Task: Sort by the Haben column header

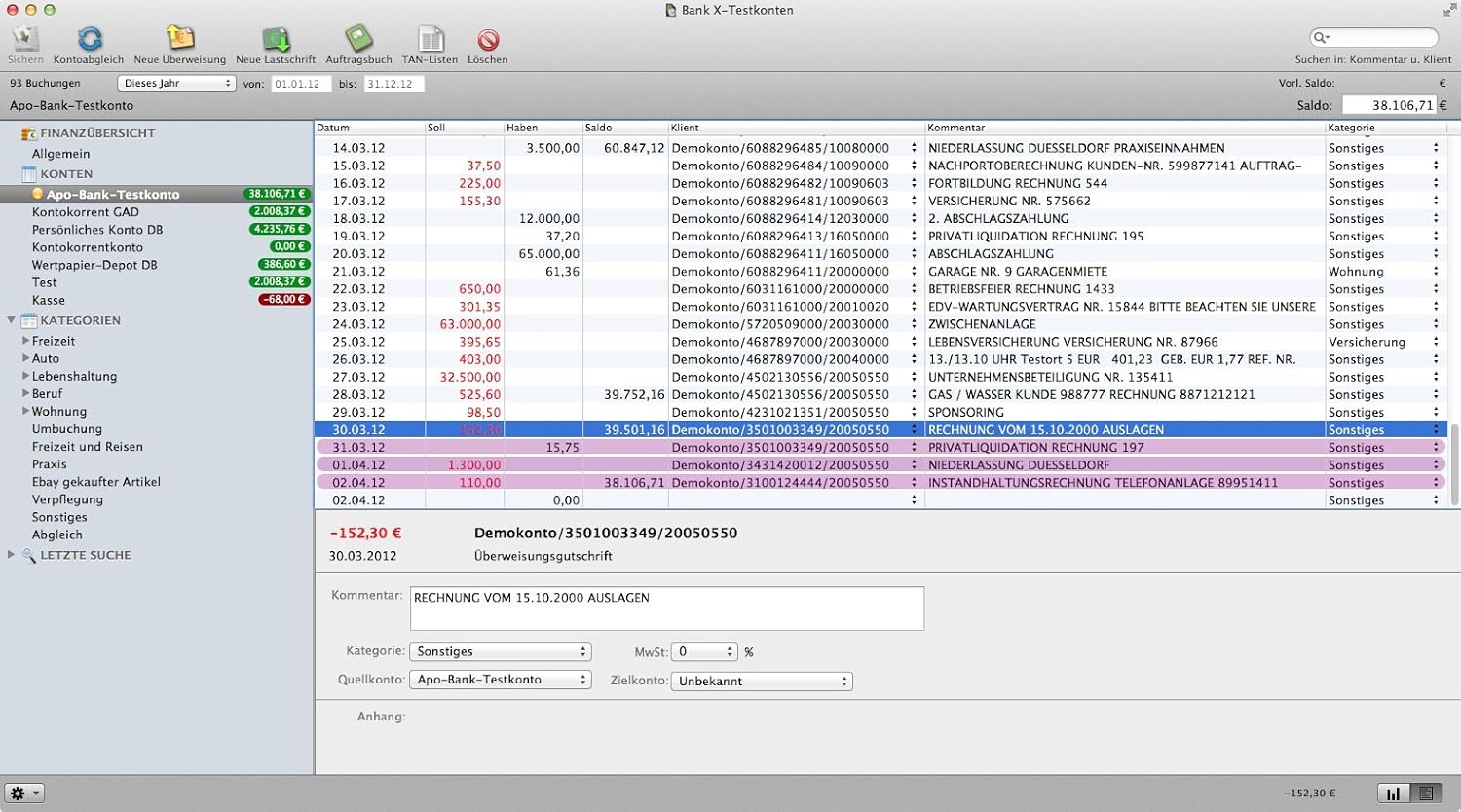Action: (x=543, y=128)
